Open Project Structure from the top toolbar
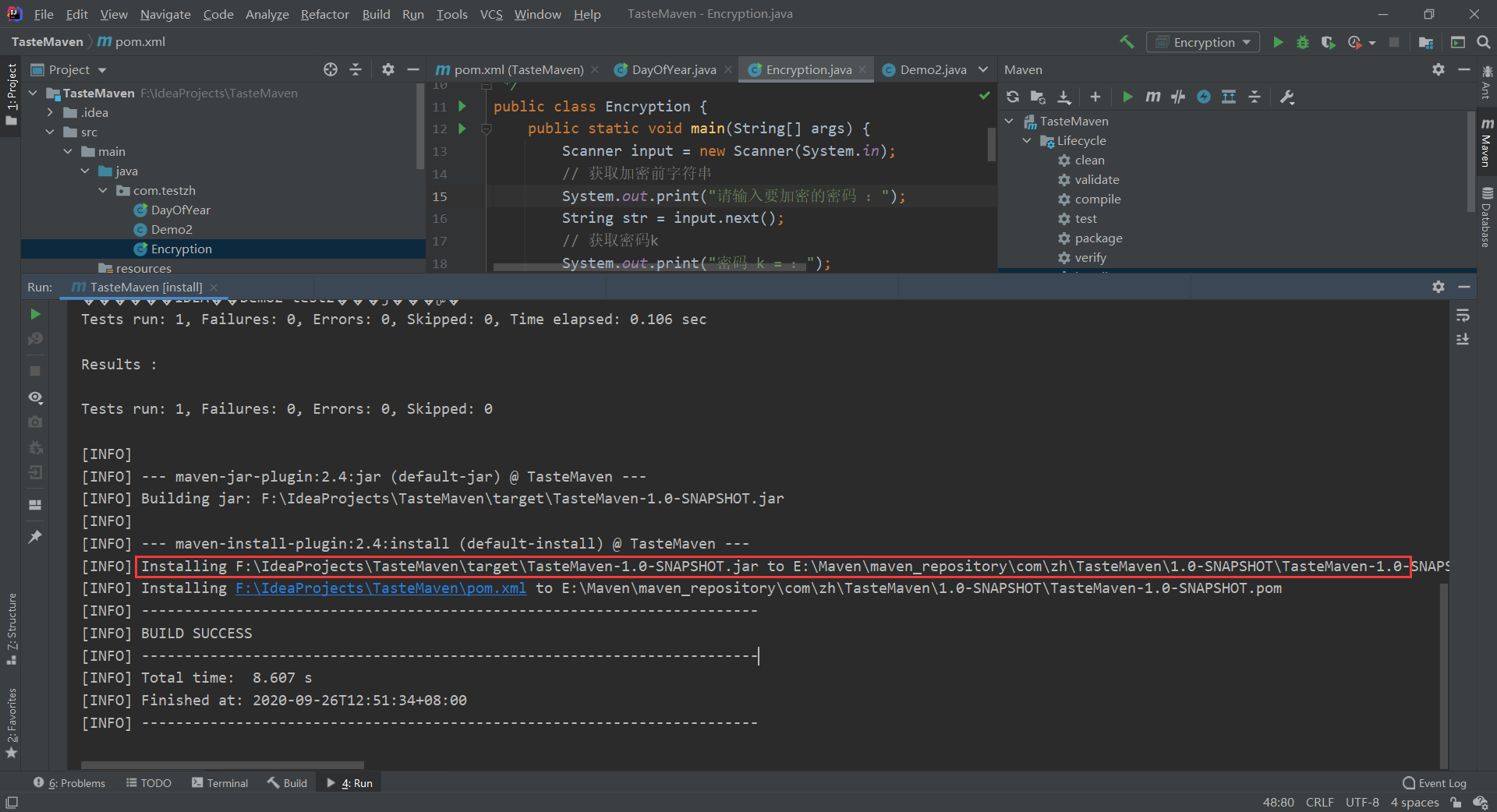Screen dimensions: 1497x812 1426,42
